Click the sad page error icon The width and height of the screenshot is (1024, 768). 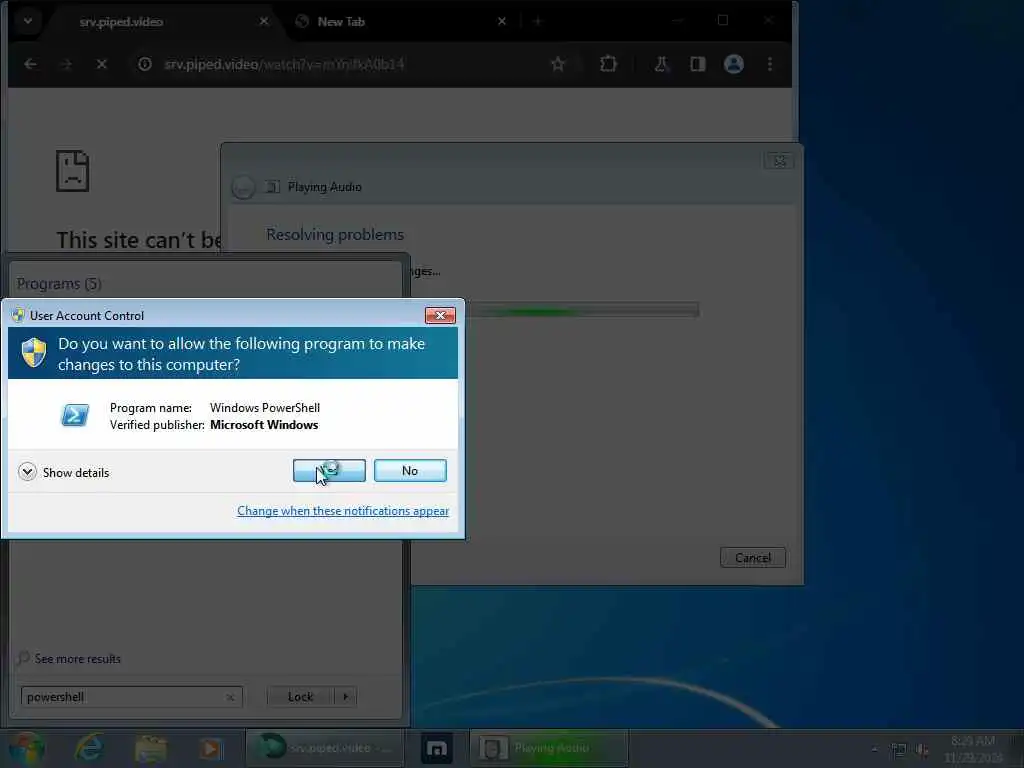(72, 171)
